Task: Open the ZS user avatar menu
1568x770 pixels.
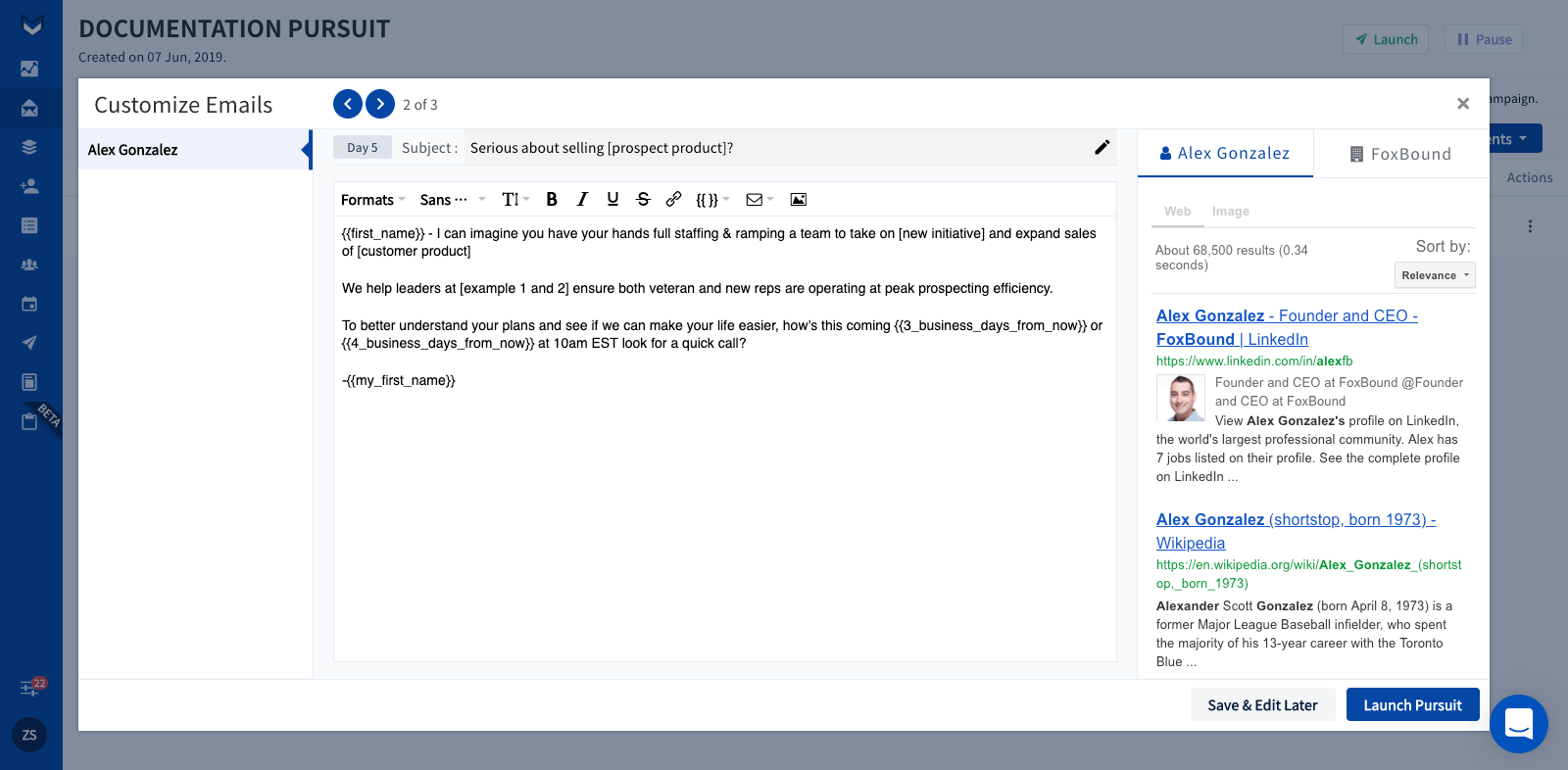Action: [x=29, y=735]
